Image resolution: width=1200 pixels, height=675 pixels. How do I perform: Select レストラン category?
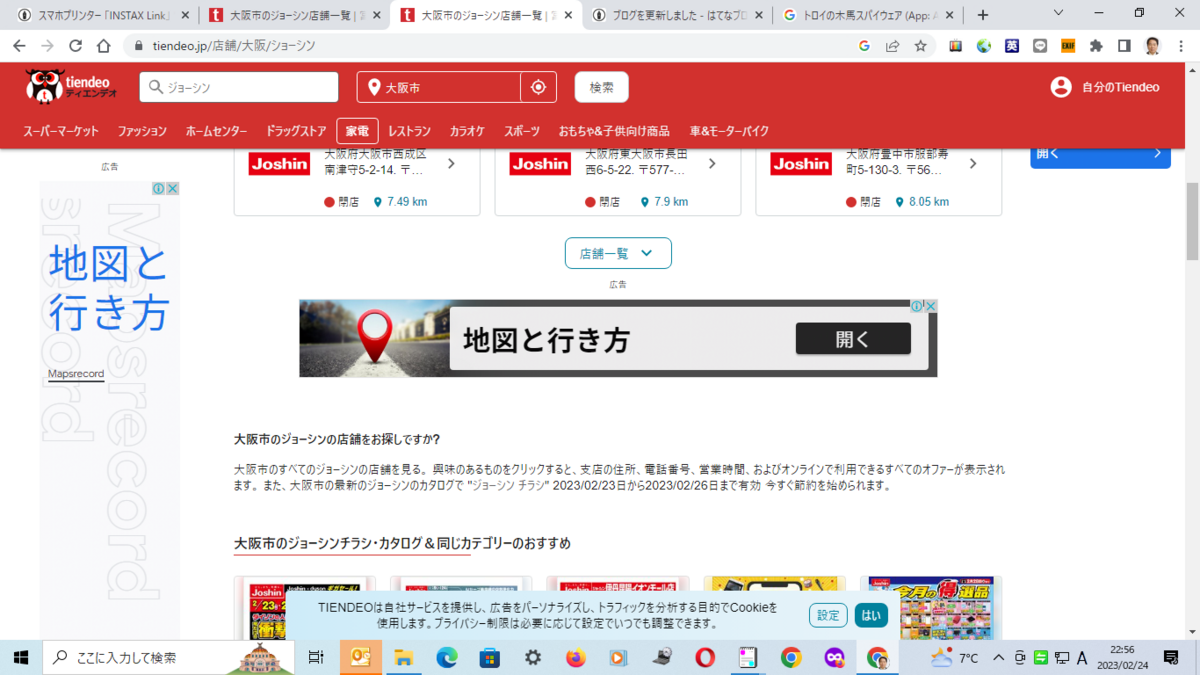[409, 131]
